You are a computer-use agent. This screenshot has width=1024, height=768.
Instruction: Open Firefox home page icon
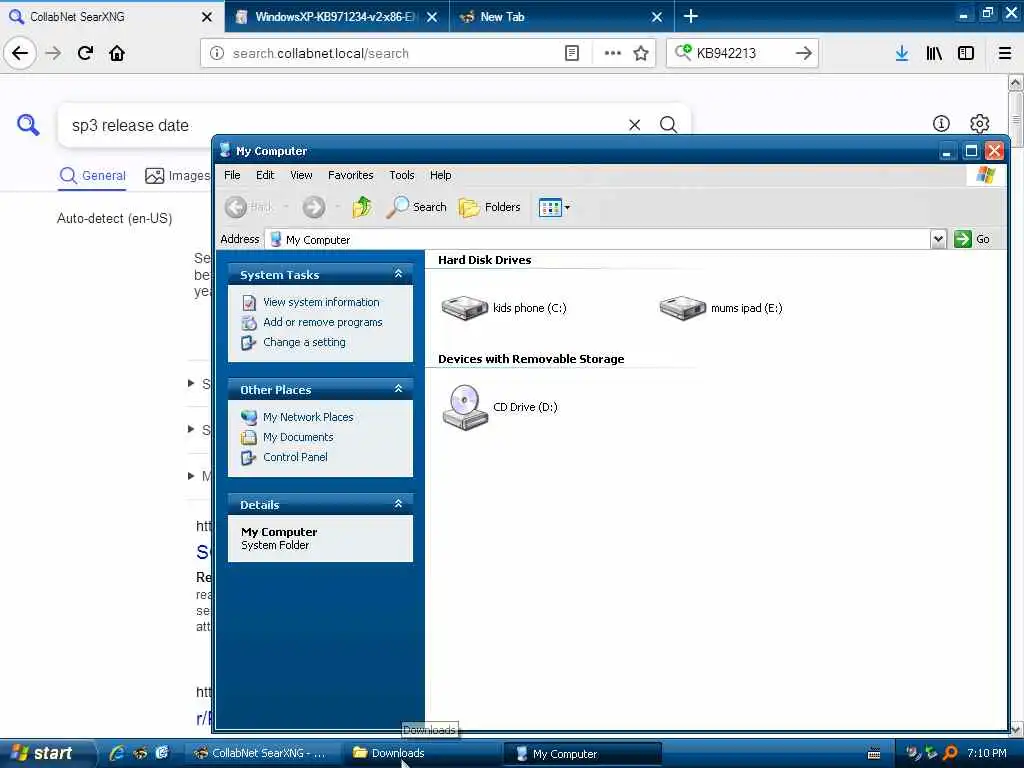point(117,53)
